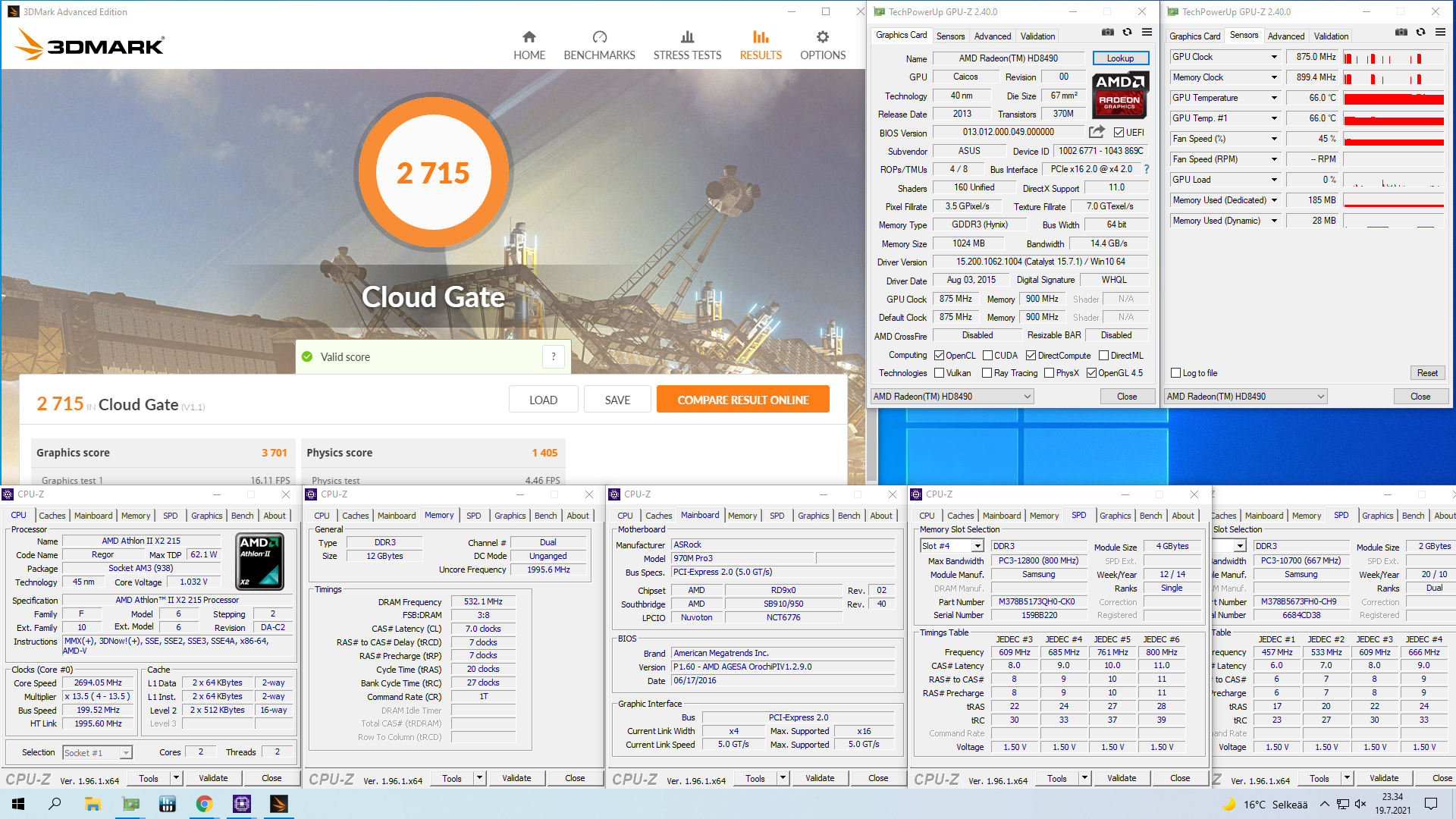Image resolution: width=1456 pixels, height=819 pixels.
Task: Open the 3DMark HOME section
Action: coord(529,45)
